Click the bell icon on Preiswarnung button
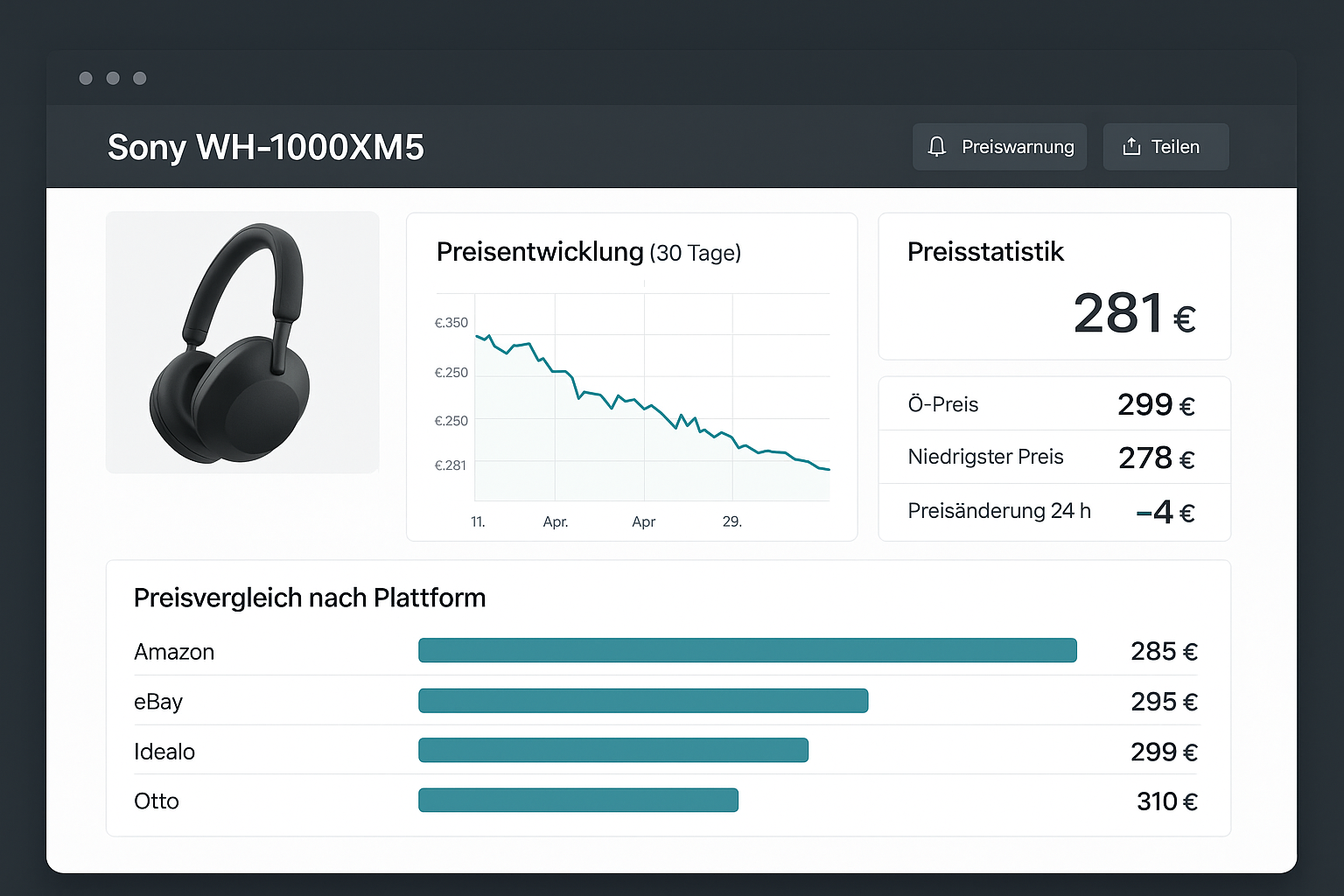Viewport: 1344px width, 896px height. click(x=937, y=146)
